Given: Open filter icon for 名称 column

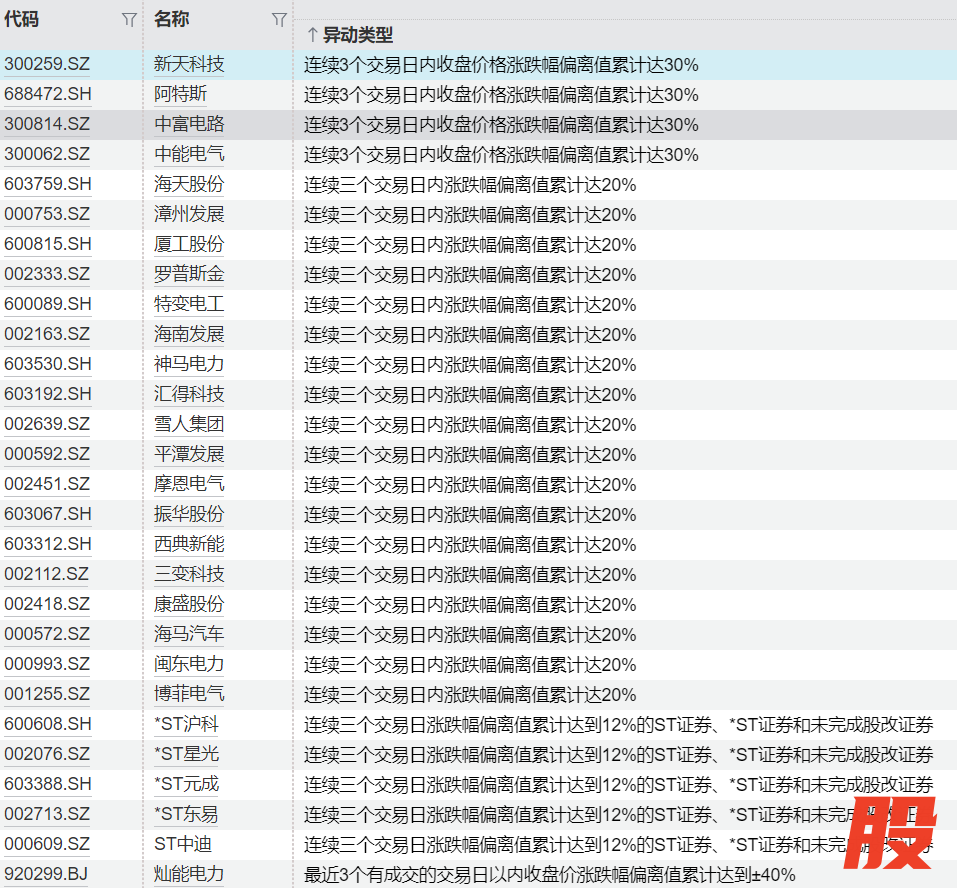Looking at the screenshot, I should [x=279, y=20].
